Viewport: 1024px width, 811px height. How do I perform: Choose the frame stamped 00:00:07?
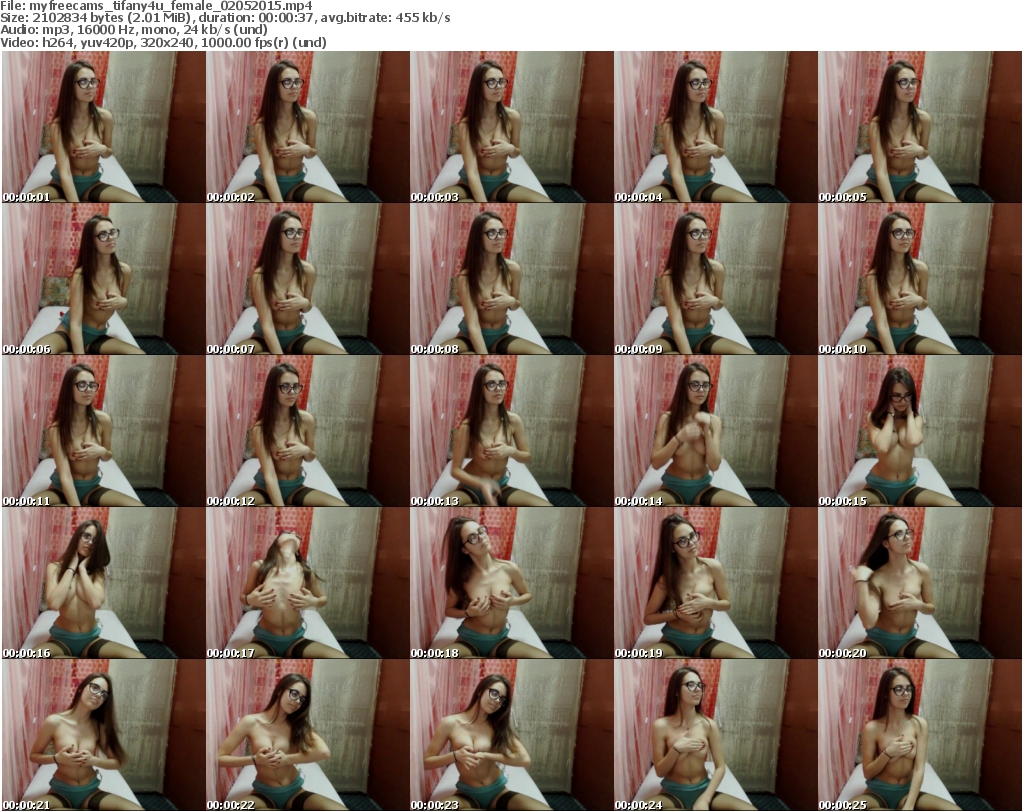click(x=308, y=279)
